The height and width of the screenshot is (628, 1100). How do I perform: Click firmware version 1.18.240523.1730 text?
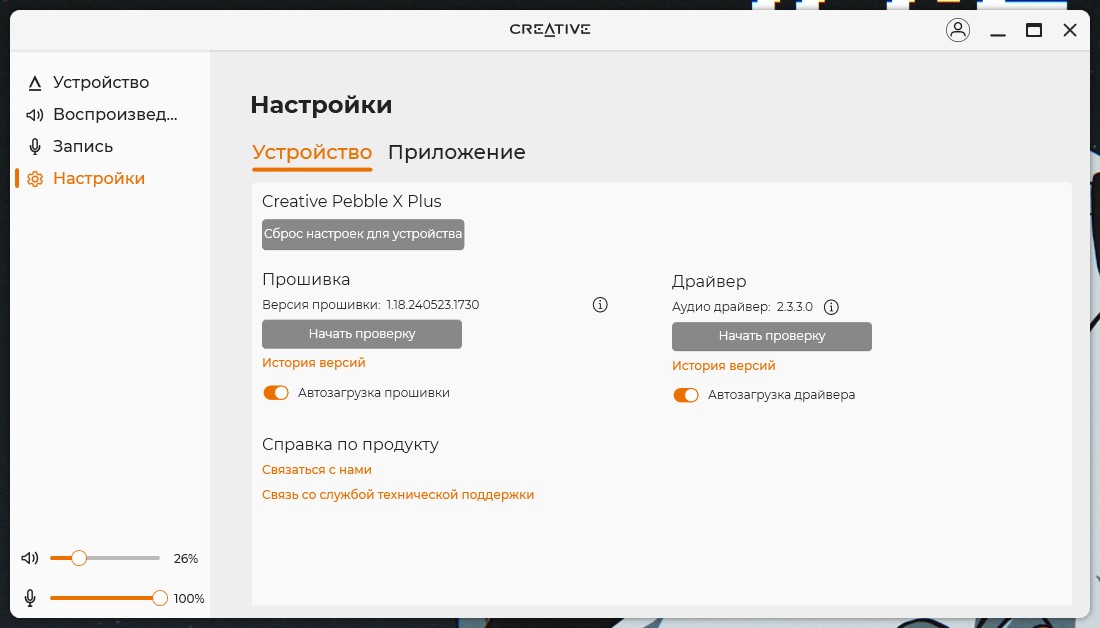tap(433, 305)
